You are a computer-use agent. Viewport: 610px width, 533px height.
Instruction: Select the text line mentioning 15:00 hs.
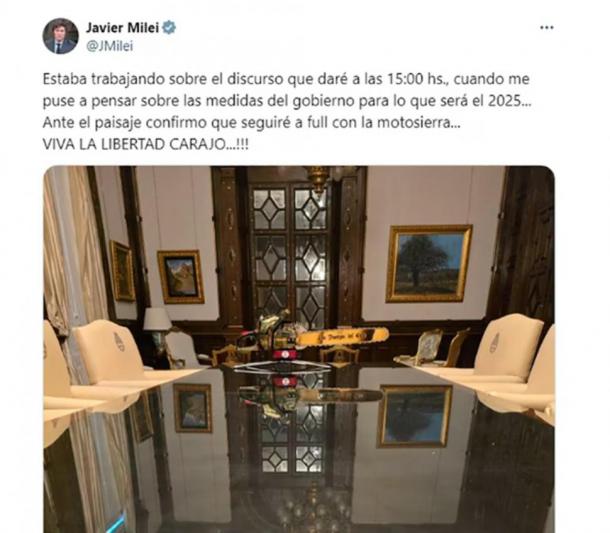point(286,79)
